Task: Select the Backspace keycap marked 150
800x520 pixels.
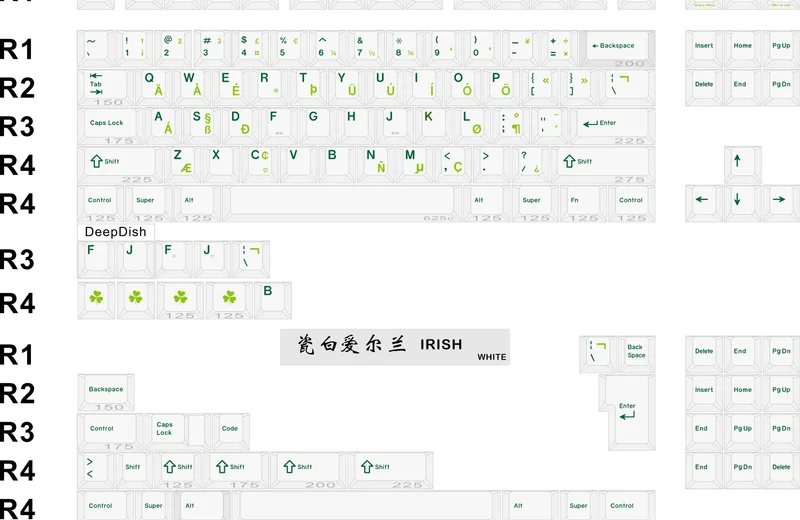Action: [x=106, y=392]
